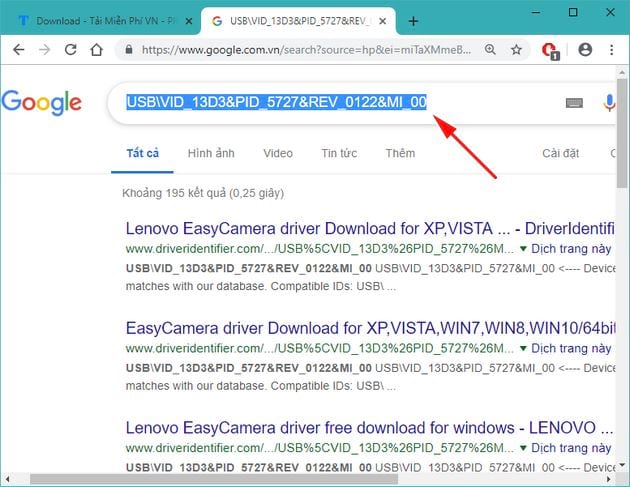Open Lenovo EasyCamera driver Download for XP,VISTA result

tap(370, 228)
